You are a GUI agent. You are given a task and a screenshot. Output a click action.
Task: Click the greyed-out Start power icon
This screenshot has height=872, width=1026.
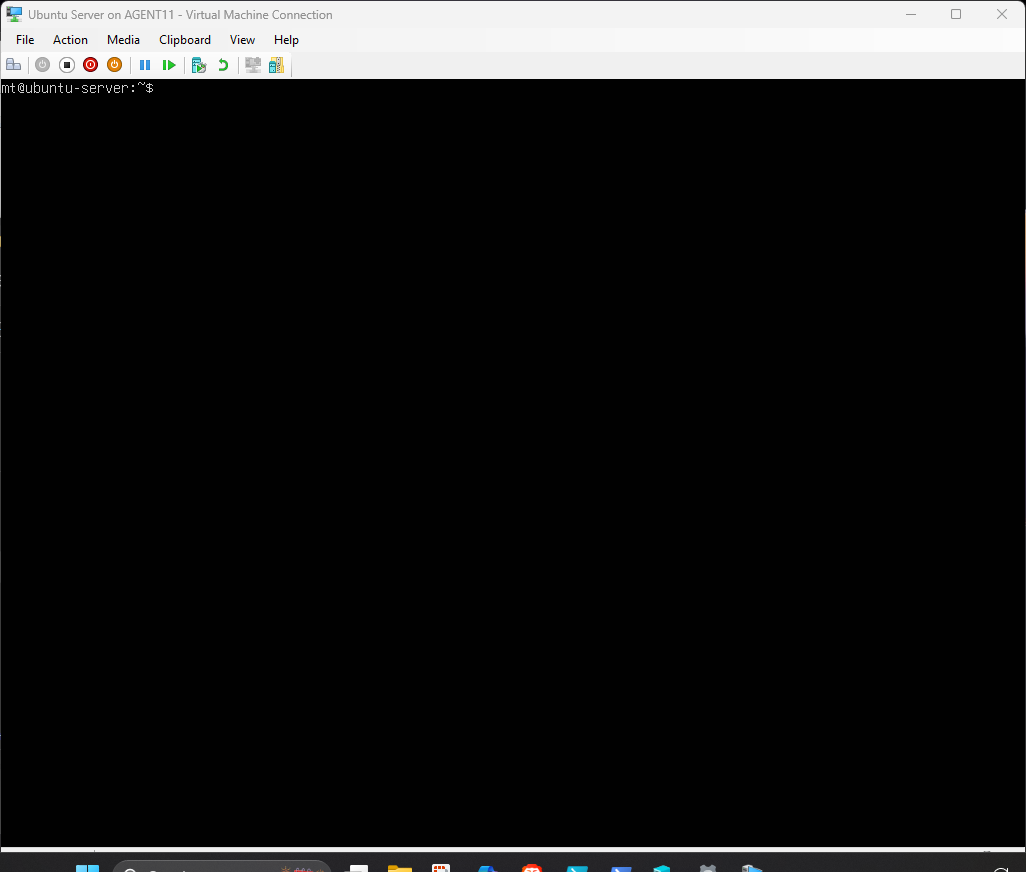click(x=42, y=65)
